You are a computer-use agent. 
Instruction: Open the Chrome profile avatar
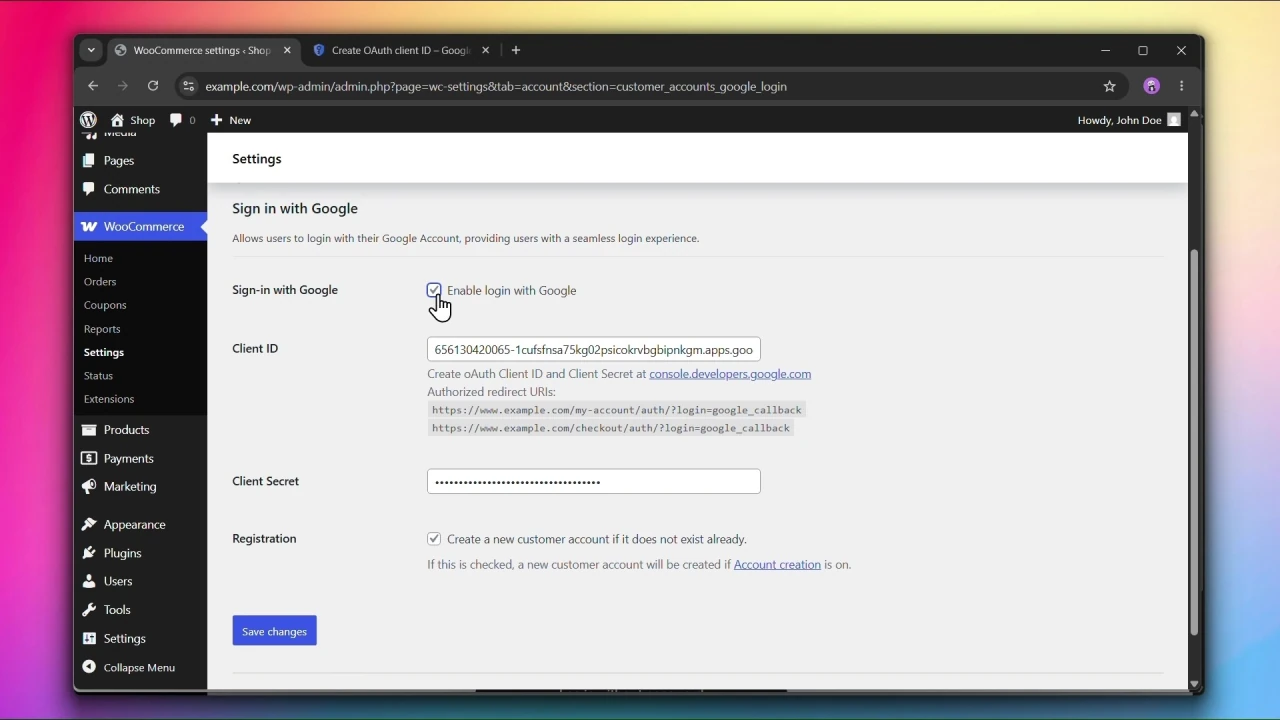(1152, 87)
